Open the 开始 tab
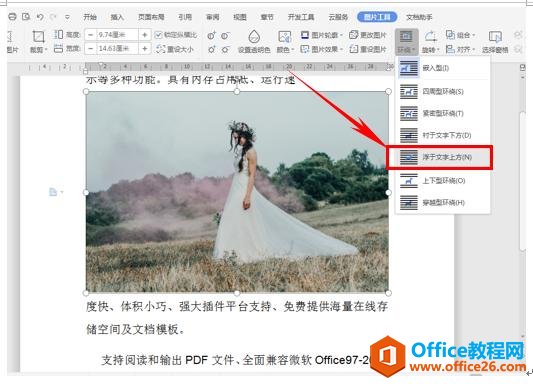533x384 pixels. coord(90,17)
